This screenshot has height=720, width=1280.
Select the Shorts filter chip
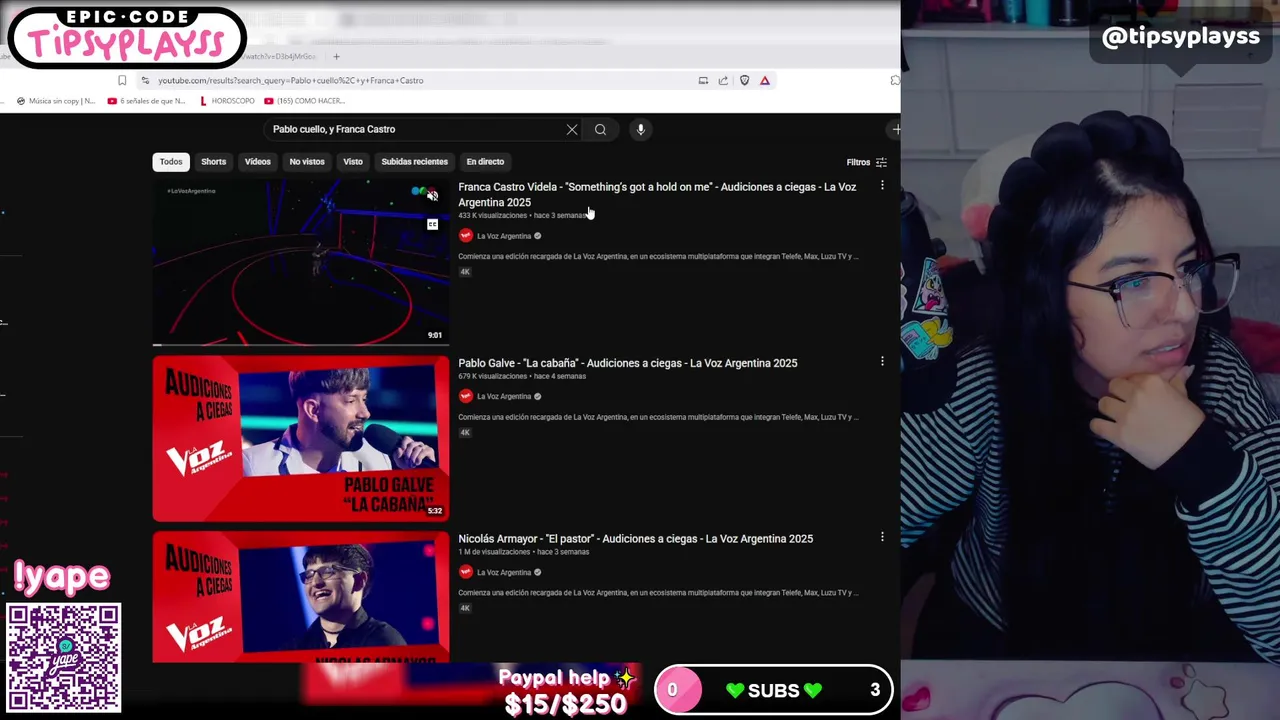[x=214, y=161]
